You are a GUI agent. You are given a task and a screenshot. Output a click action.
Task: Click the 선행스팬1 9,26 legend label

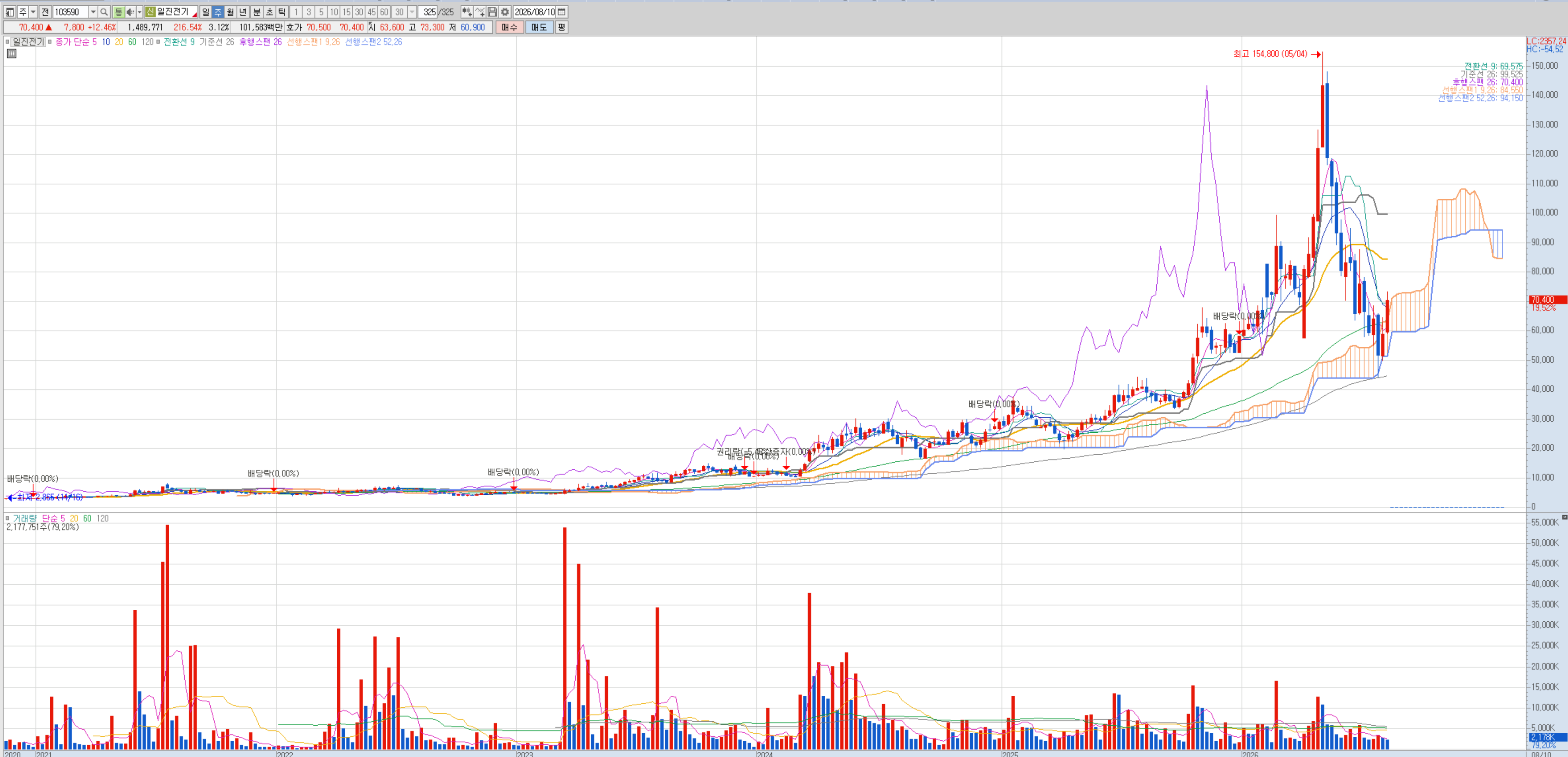(x=313, y=42)
